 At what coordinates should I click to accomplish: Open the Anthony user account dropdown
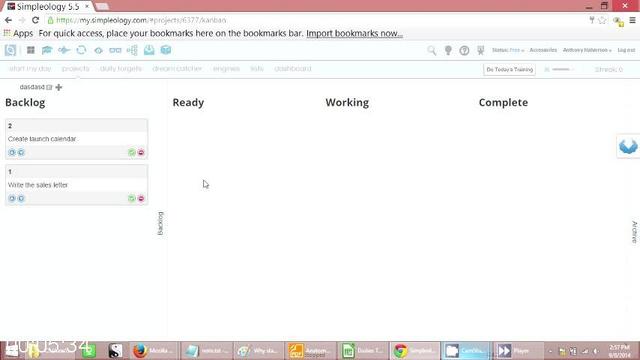pyautogui.click(x=587, y=50)
